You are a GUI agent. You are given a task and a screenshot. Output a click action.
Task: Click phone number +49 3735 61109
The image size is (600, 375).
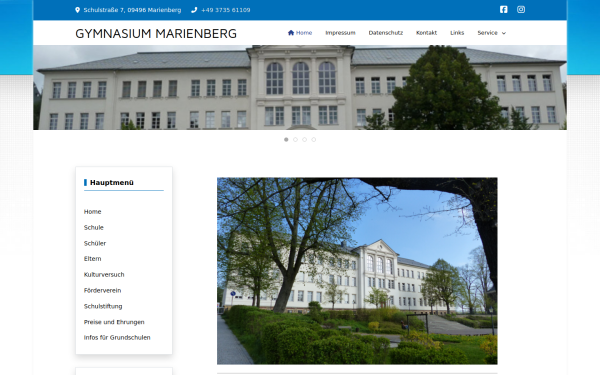coord(226,10)
